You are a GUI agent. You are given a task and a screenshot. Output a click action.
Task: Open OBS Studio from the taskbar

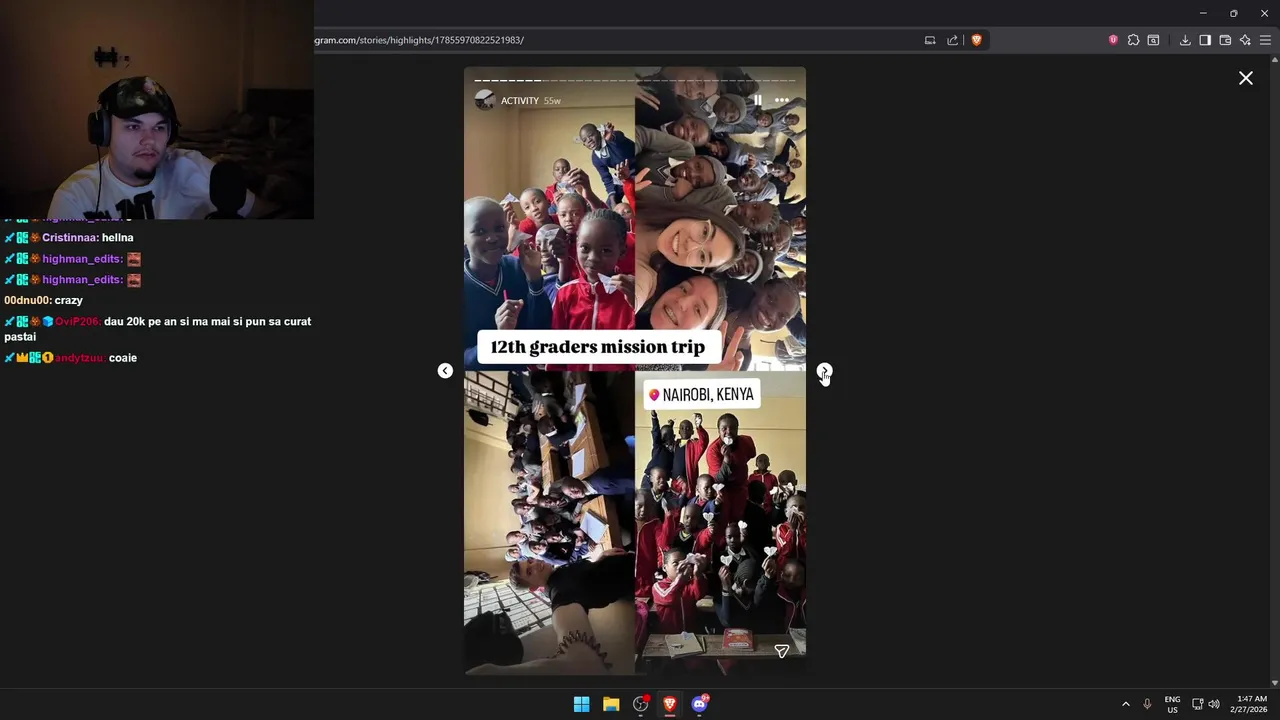click(x=641, y=704)
